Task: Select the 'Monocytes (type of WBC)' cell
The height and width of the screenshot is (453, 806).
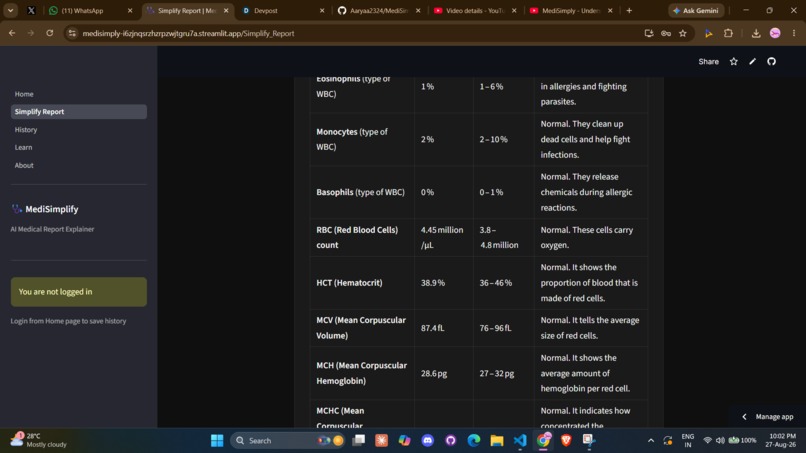Action: [x=362, y=139]
